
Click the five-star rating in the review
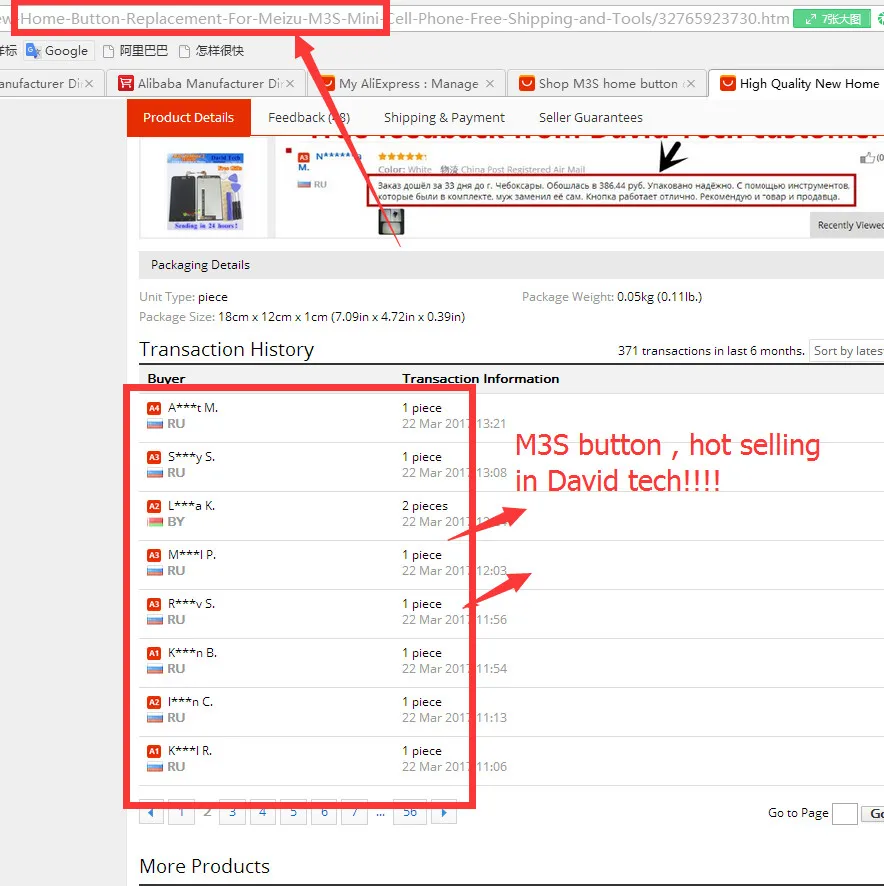point(402,157)
